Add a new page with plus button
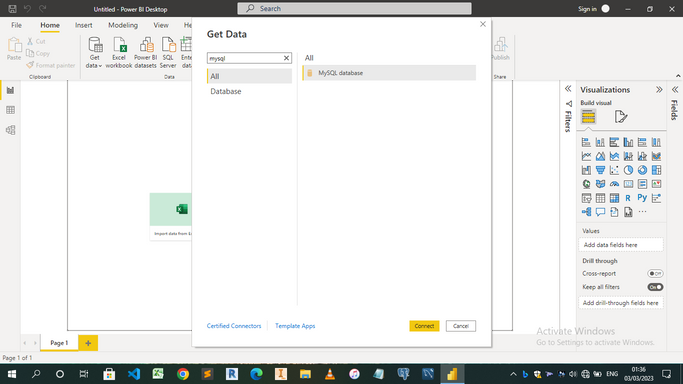 click(88, 343)
